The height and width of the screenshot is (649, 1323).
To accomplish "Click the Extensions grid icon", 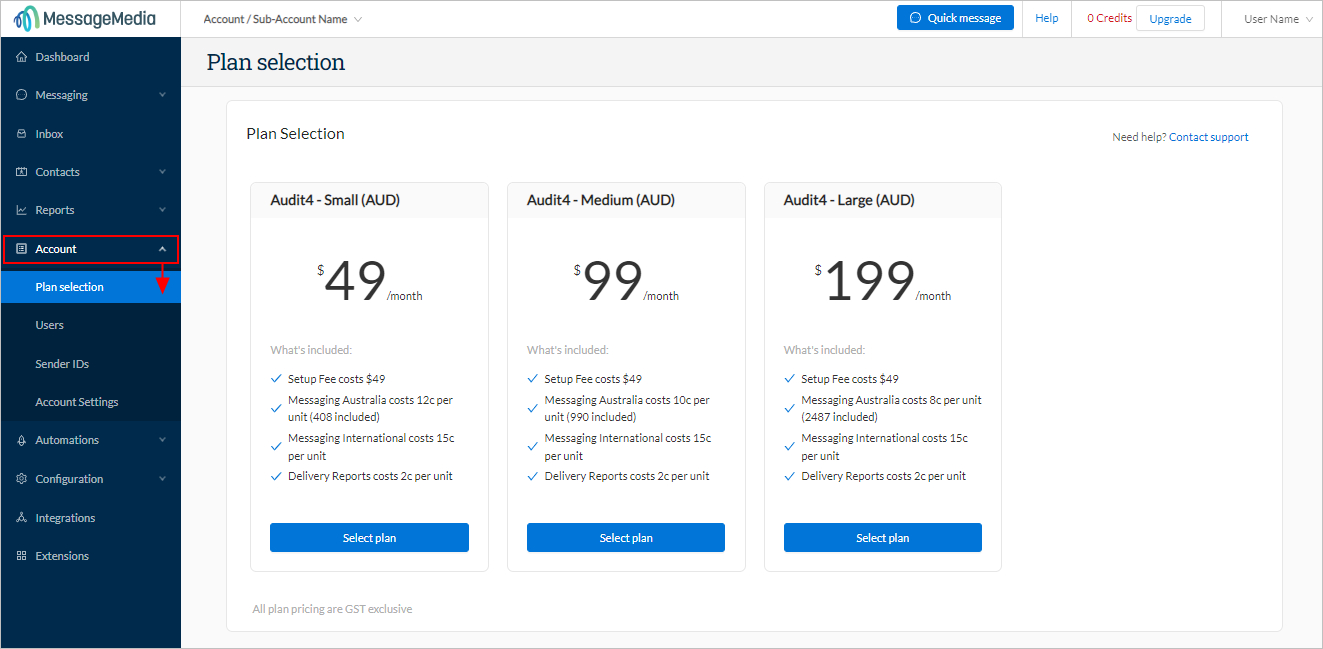I will (x=22, y=556).
